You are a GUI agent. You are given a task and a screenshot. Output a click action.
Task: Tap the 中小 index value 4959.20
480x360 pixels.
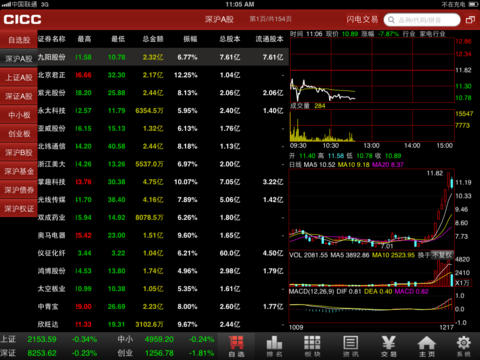[159, 339]
